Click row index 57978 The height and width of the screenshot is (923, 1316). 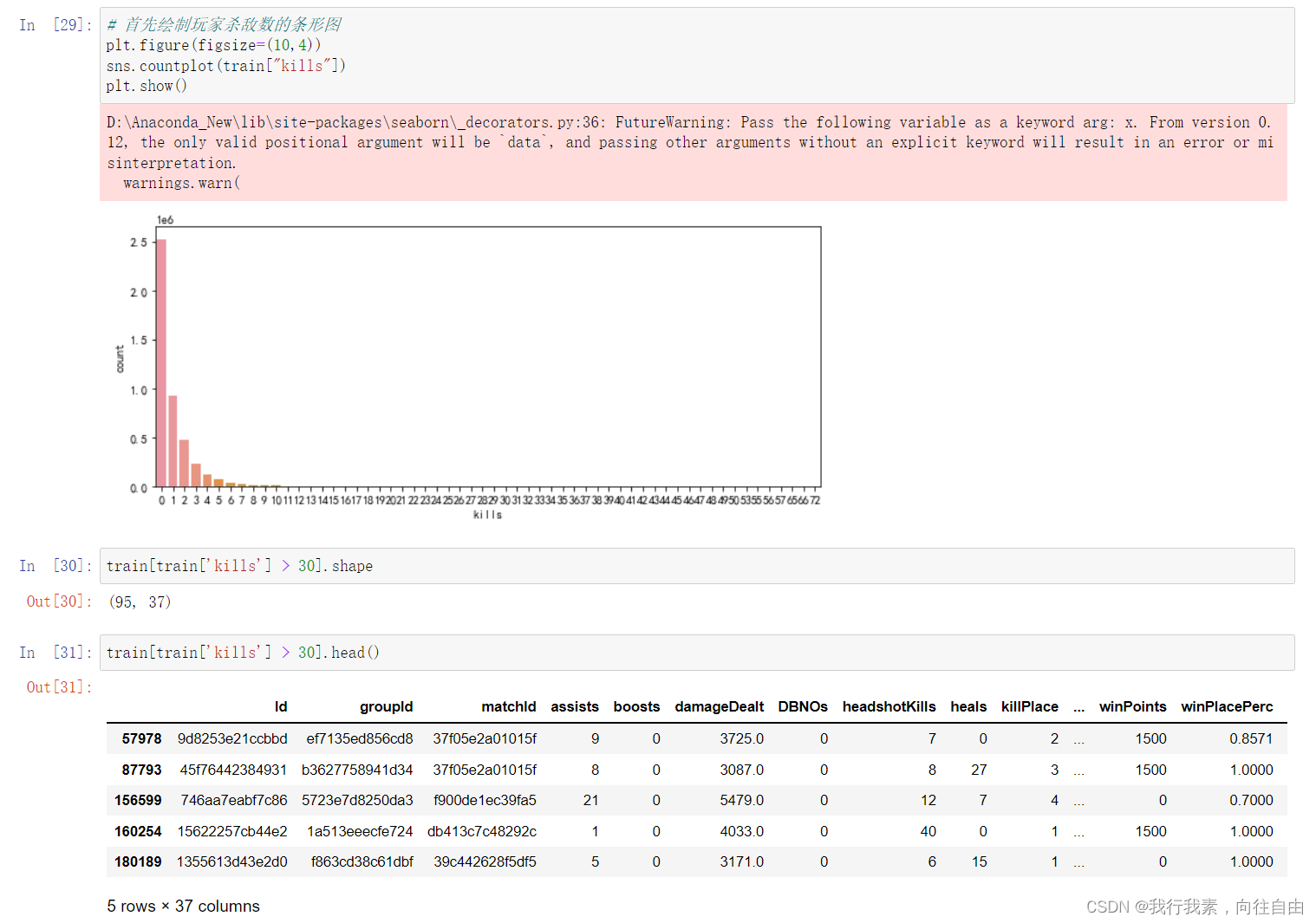click(141, 739)
